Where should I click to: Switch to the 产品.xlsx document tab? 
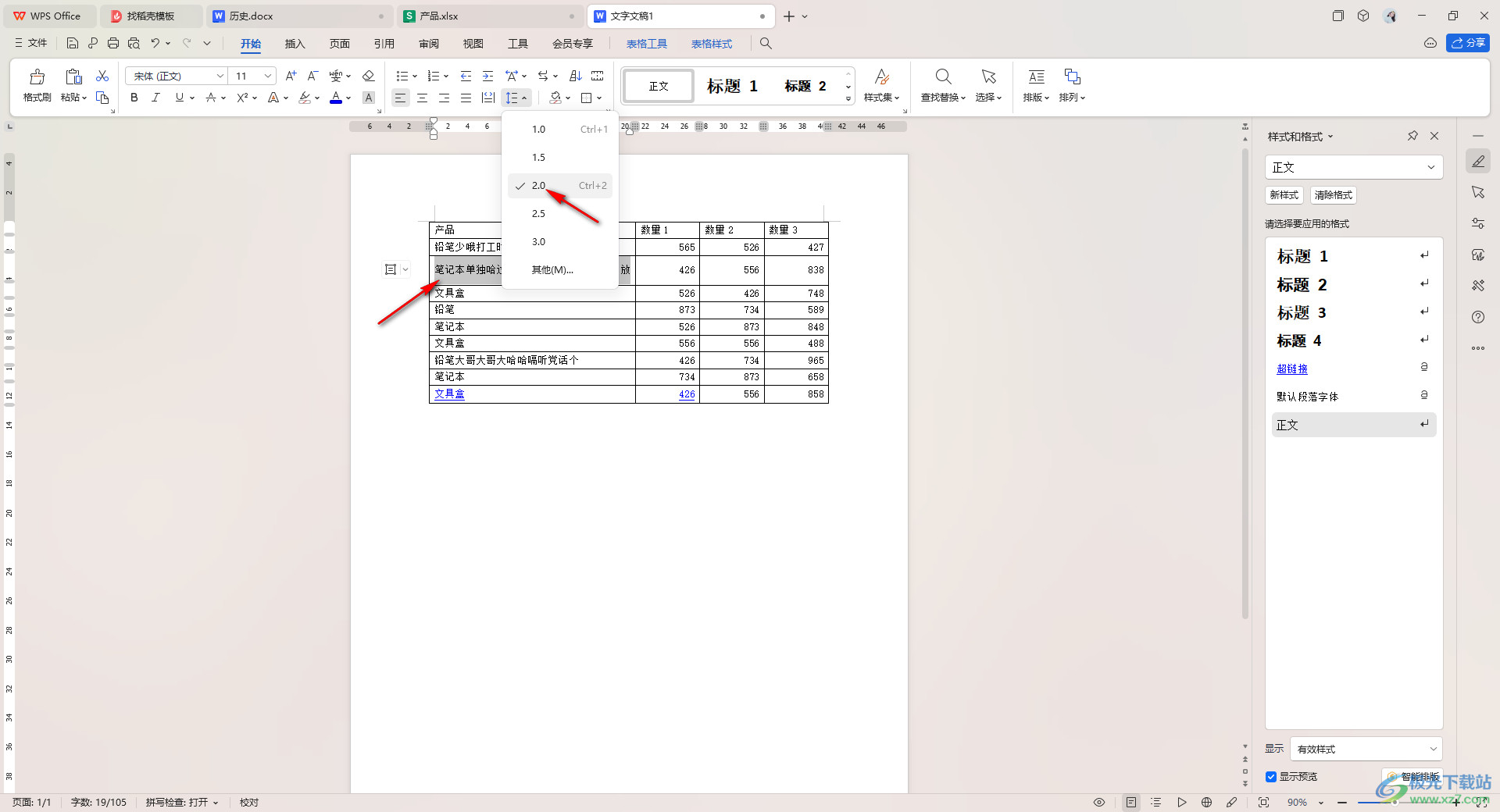tap(490, 16)
